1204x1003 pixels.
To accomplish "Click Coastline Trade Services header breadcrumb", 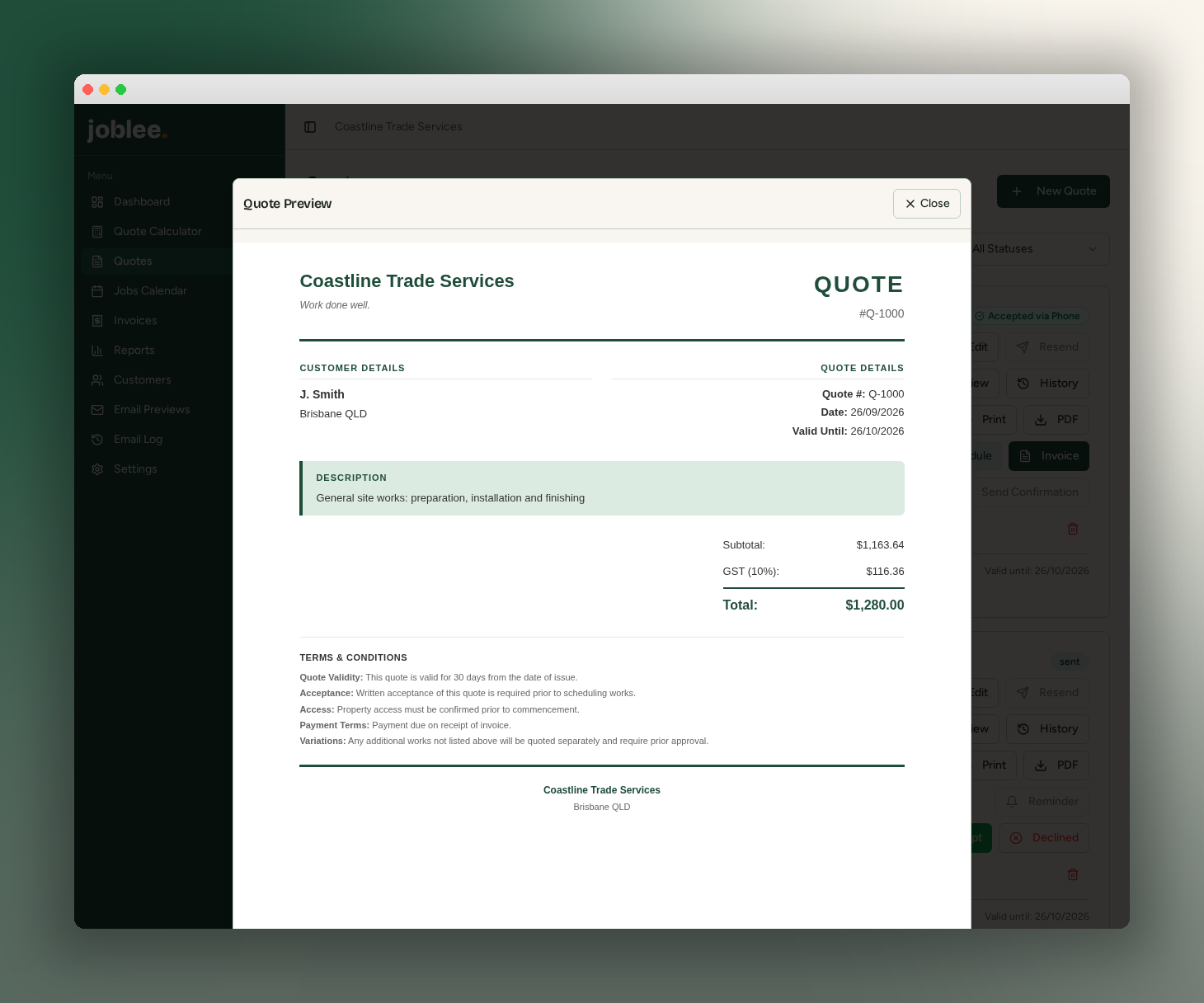I will click(398, 127).
